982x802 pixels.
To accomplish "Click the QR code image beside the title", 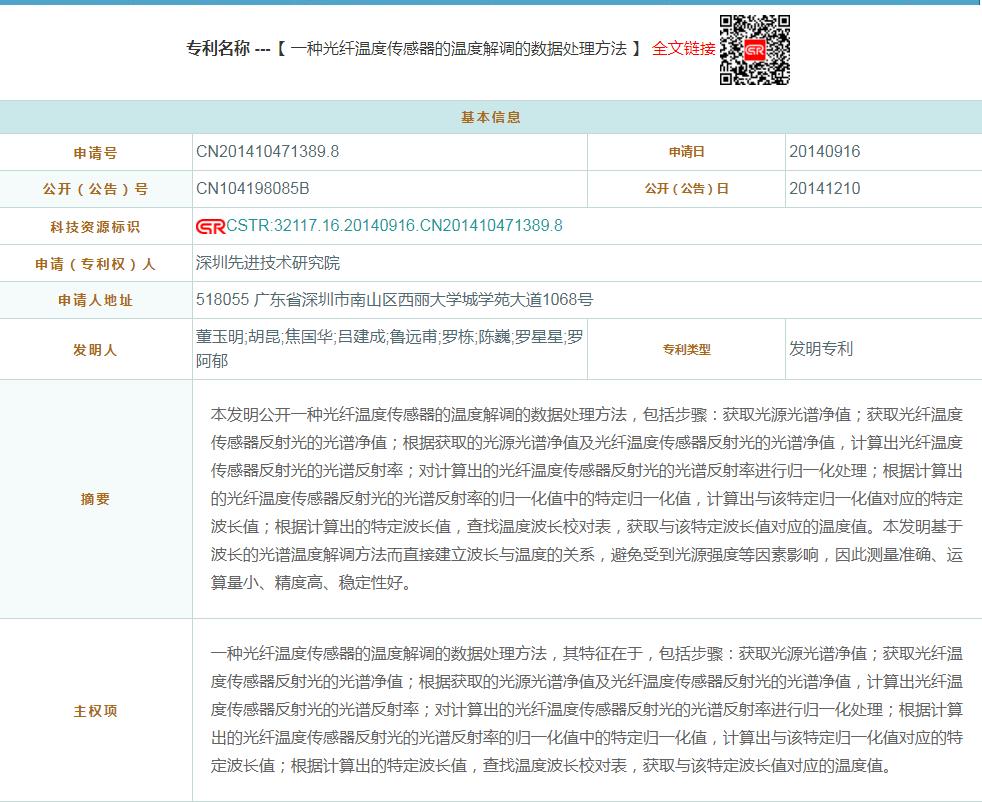I will (755, 50).
